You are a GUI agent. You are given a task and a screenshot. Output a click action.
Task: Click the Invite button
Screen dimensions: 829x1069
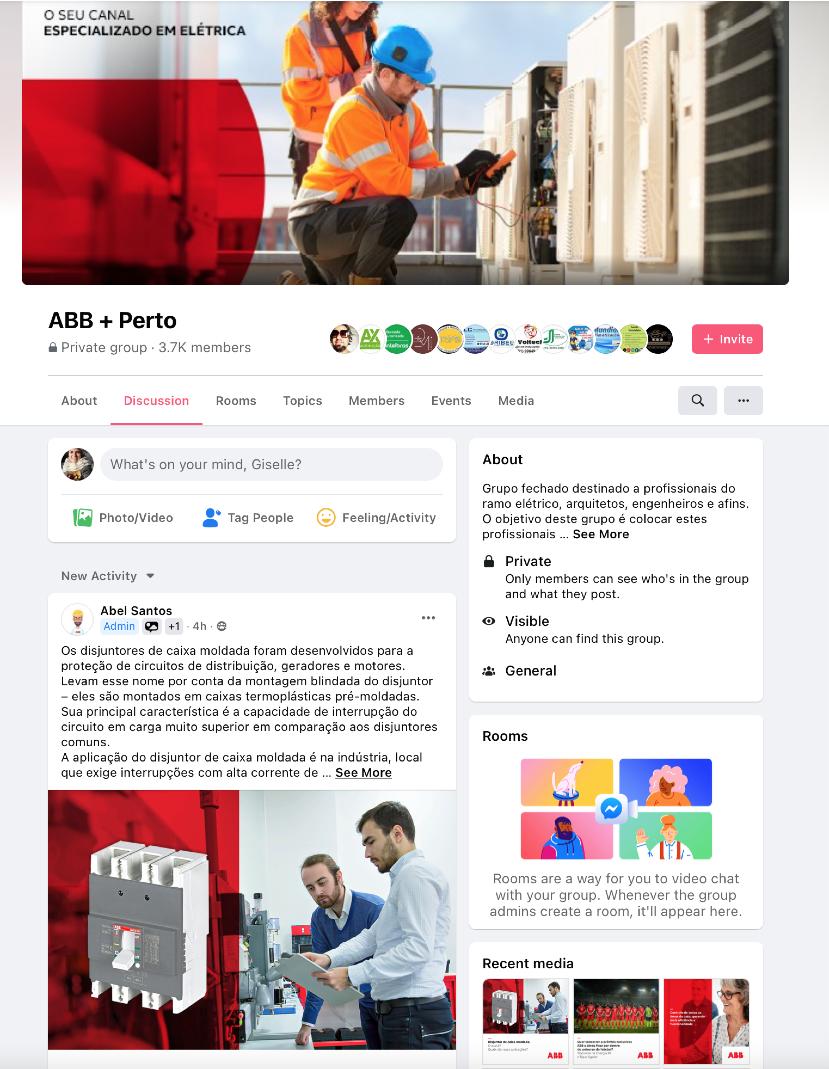(727, 339)
